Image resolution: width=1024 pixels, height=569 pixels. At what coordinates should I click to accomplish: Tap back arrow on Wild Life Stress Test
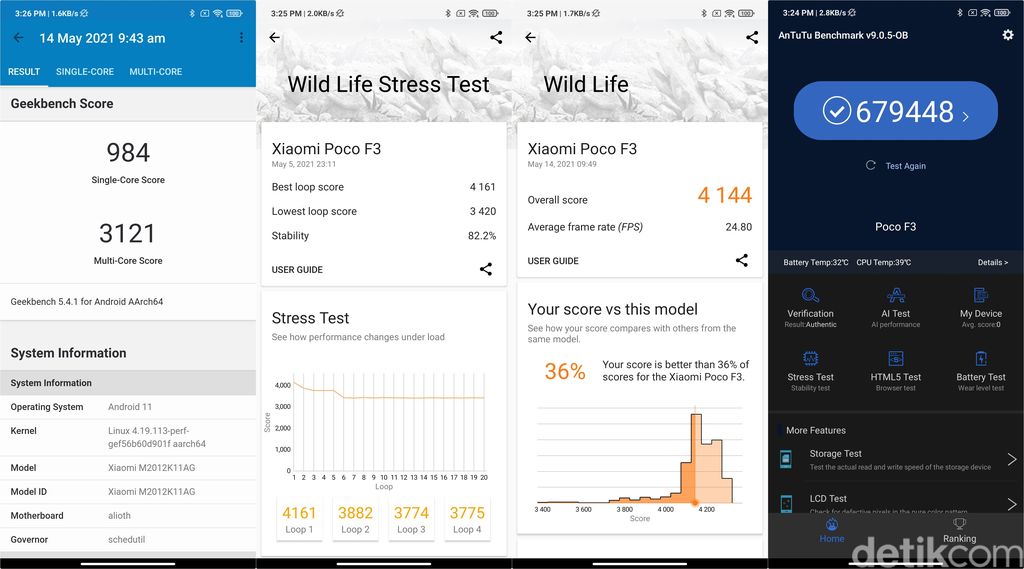(274, 38)
